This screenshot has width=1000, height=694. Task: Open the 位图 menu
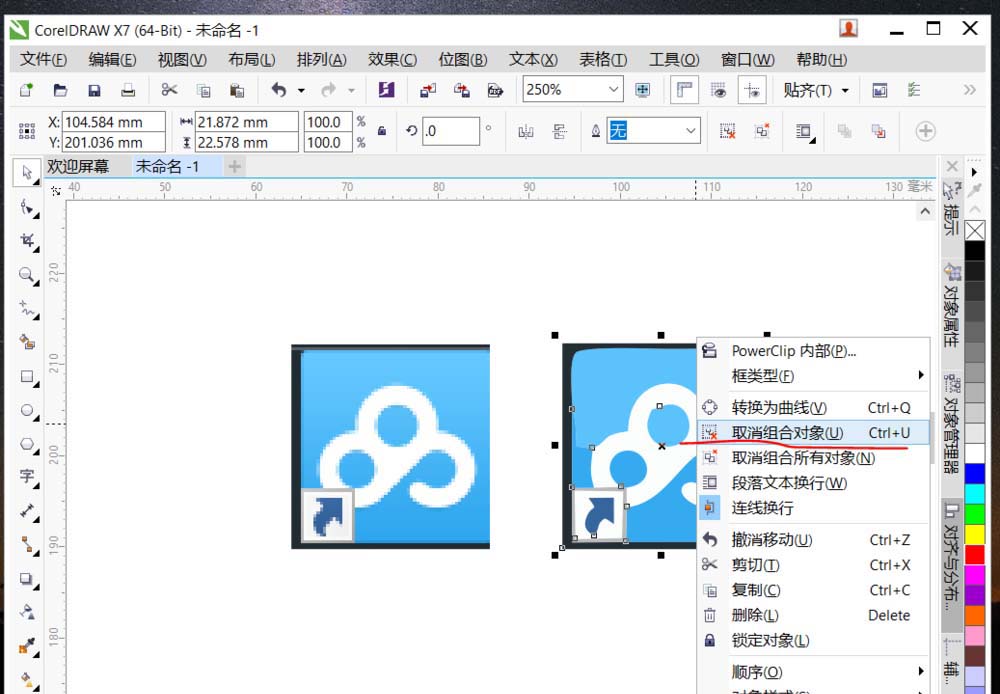(x=462, y=59)
